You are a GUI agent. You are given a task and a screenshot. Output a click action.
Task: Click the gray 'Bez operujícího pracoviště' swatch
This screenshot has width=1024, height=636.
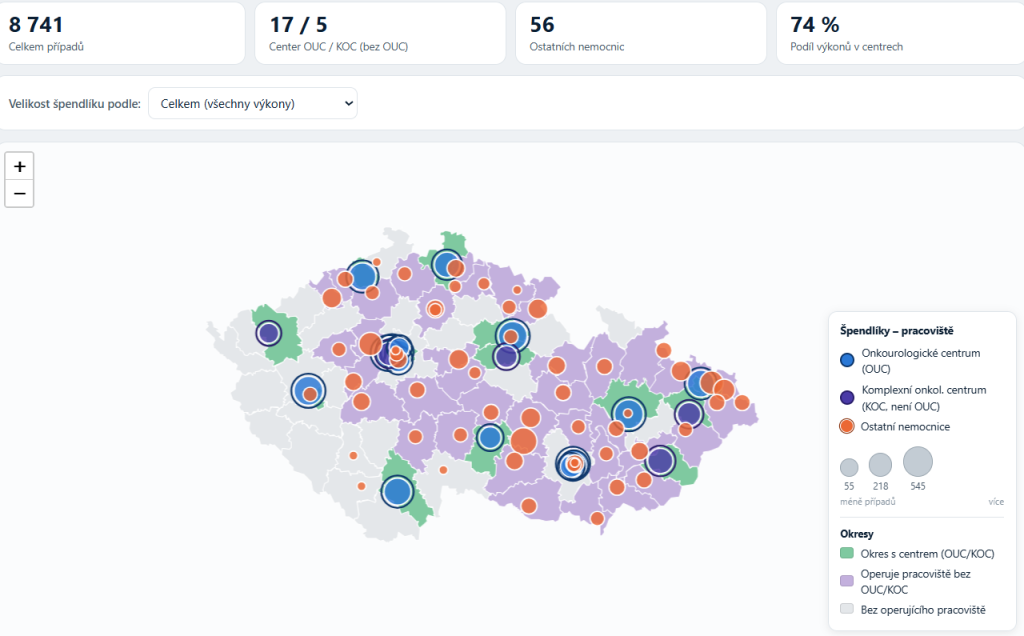coord(847,609)
